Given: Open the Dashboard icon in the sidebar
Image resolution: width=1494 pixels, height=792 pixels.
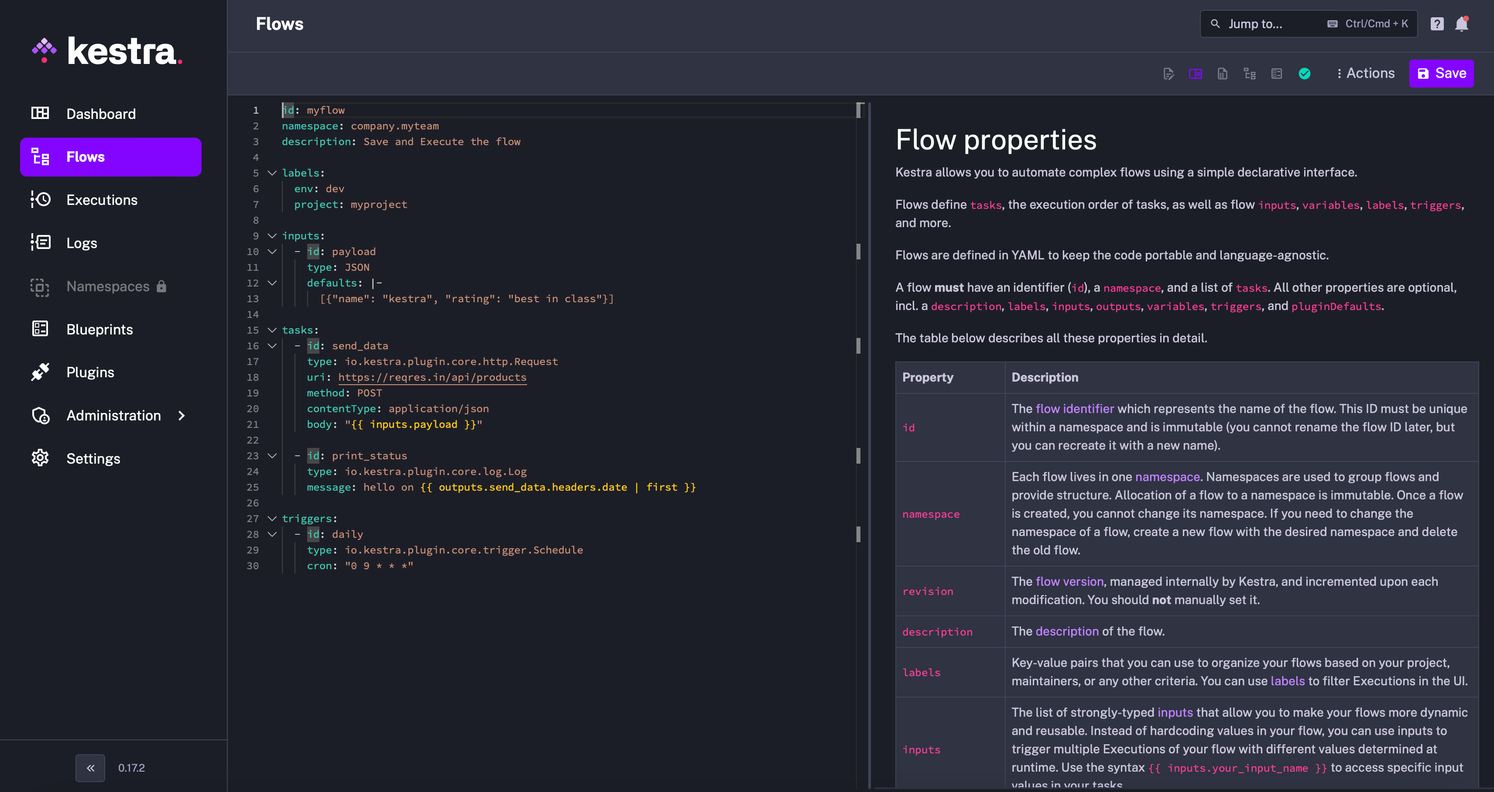Looking at the screenshot, I should (x=40, y=114).
